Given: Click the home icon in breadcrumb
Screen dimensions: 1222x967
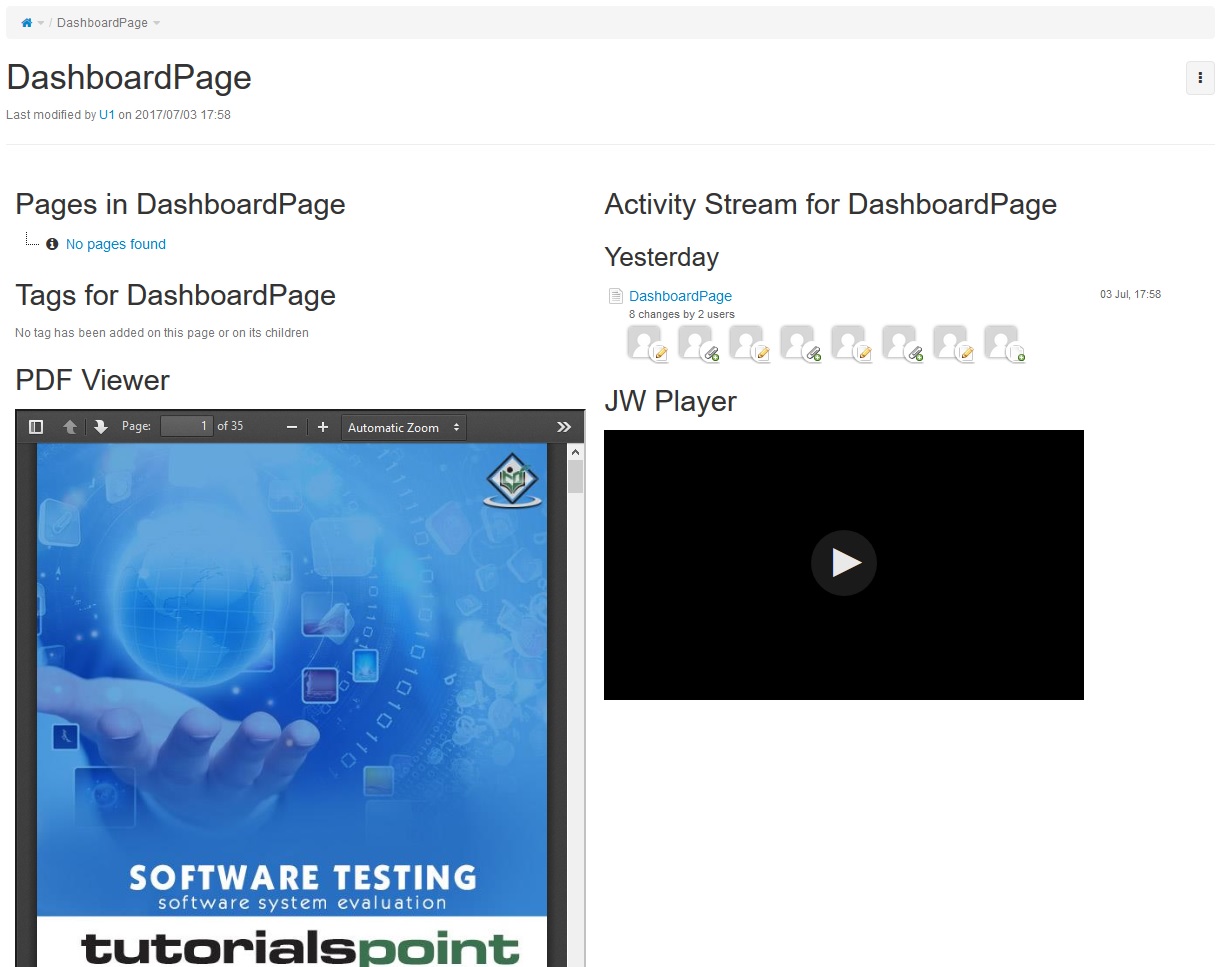Looking at the screenshot, I should point(26,23).
